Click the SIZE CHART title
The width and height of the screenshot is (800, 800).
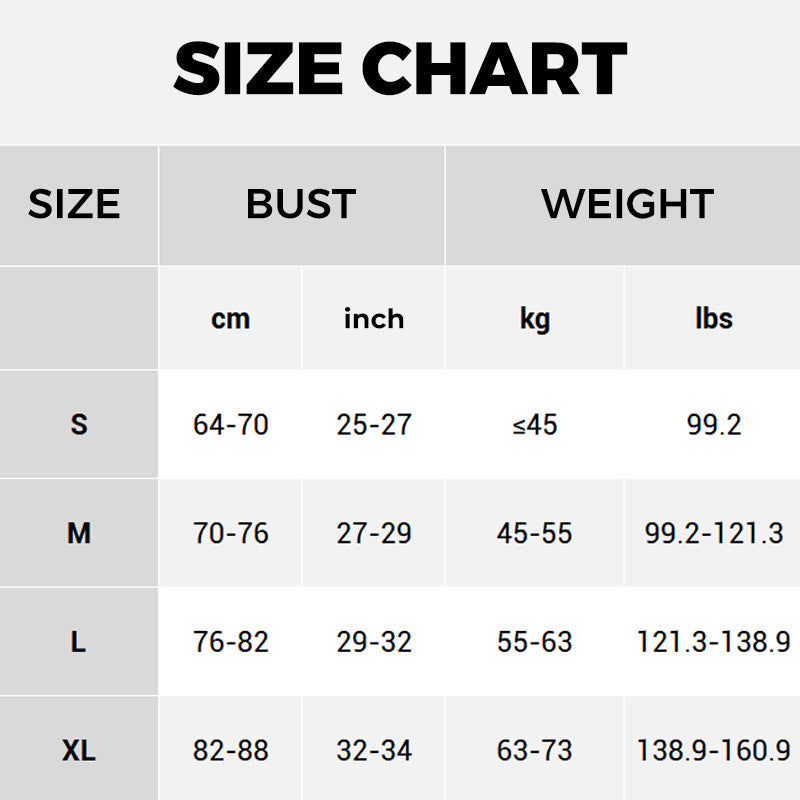click(x=400, y=69)
